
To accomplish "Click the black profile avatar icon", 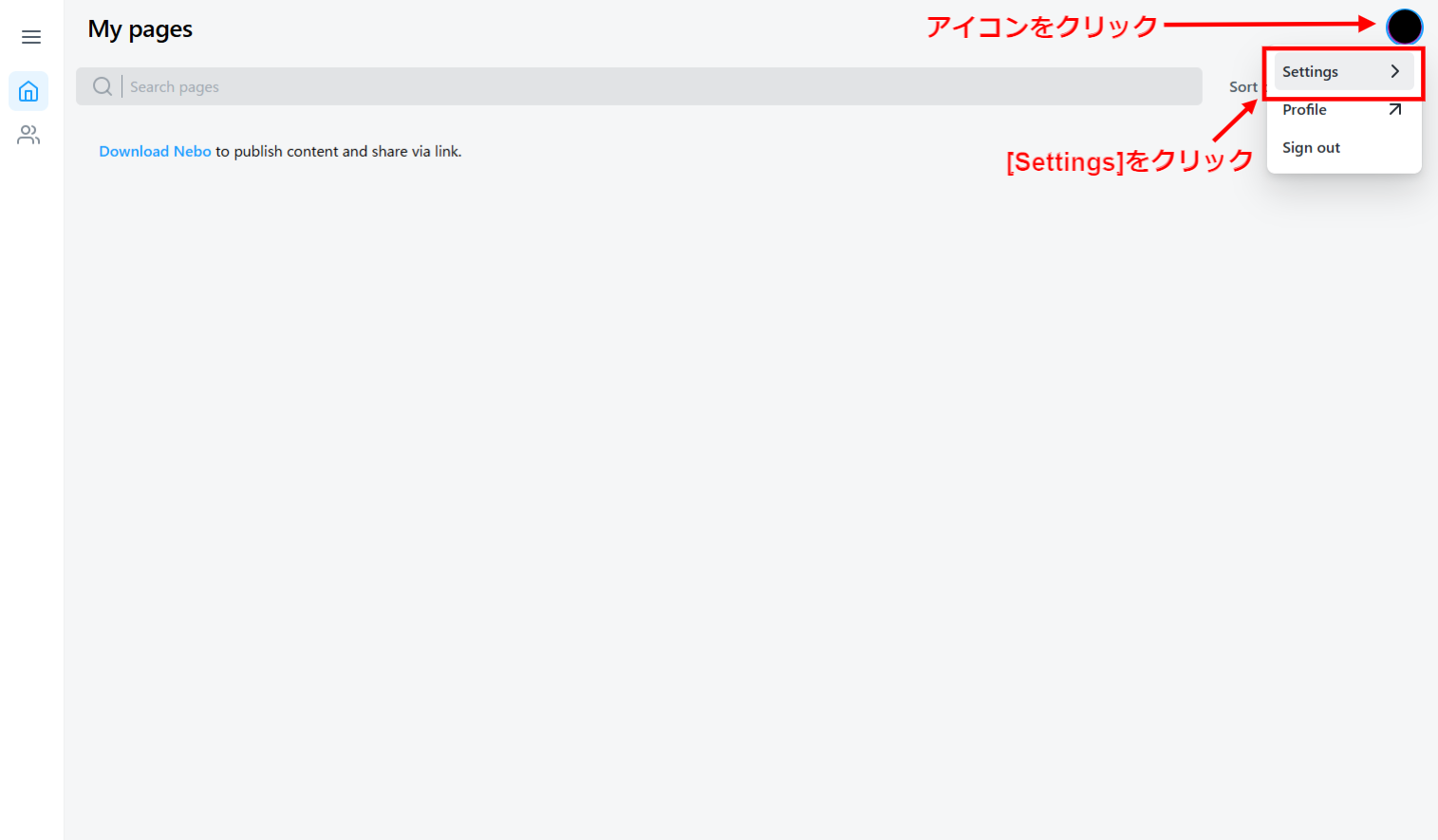I will (x=1404, y=27).
